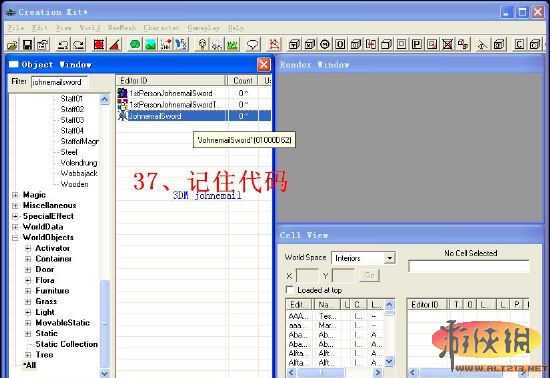The height and width of the screenshot is (378, 550).
Task: Click the X coordinate field
Action: (307, 275)
